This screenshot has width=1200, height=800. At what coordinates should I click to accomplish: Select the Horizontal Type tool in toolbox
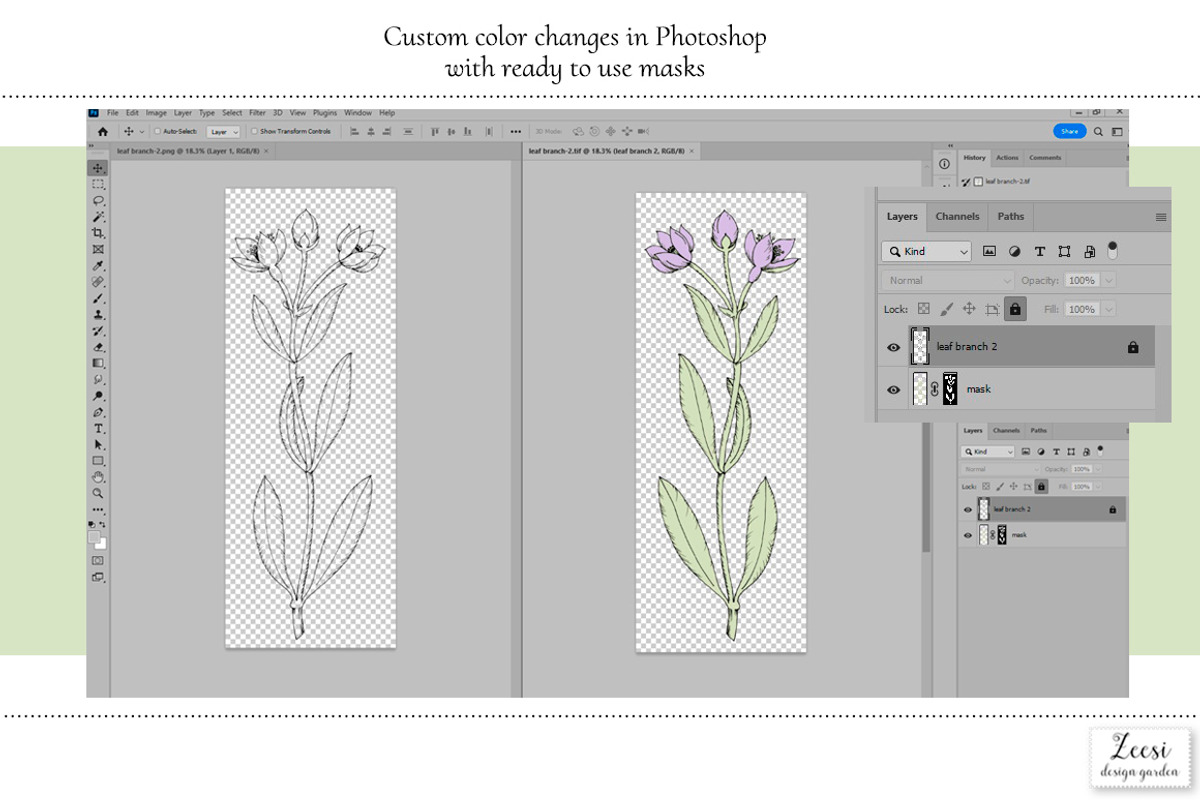pos(98,428)
